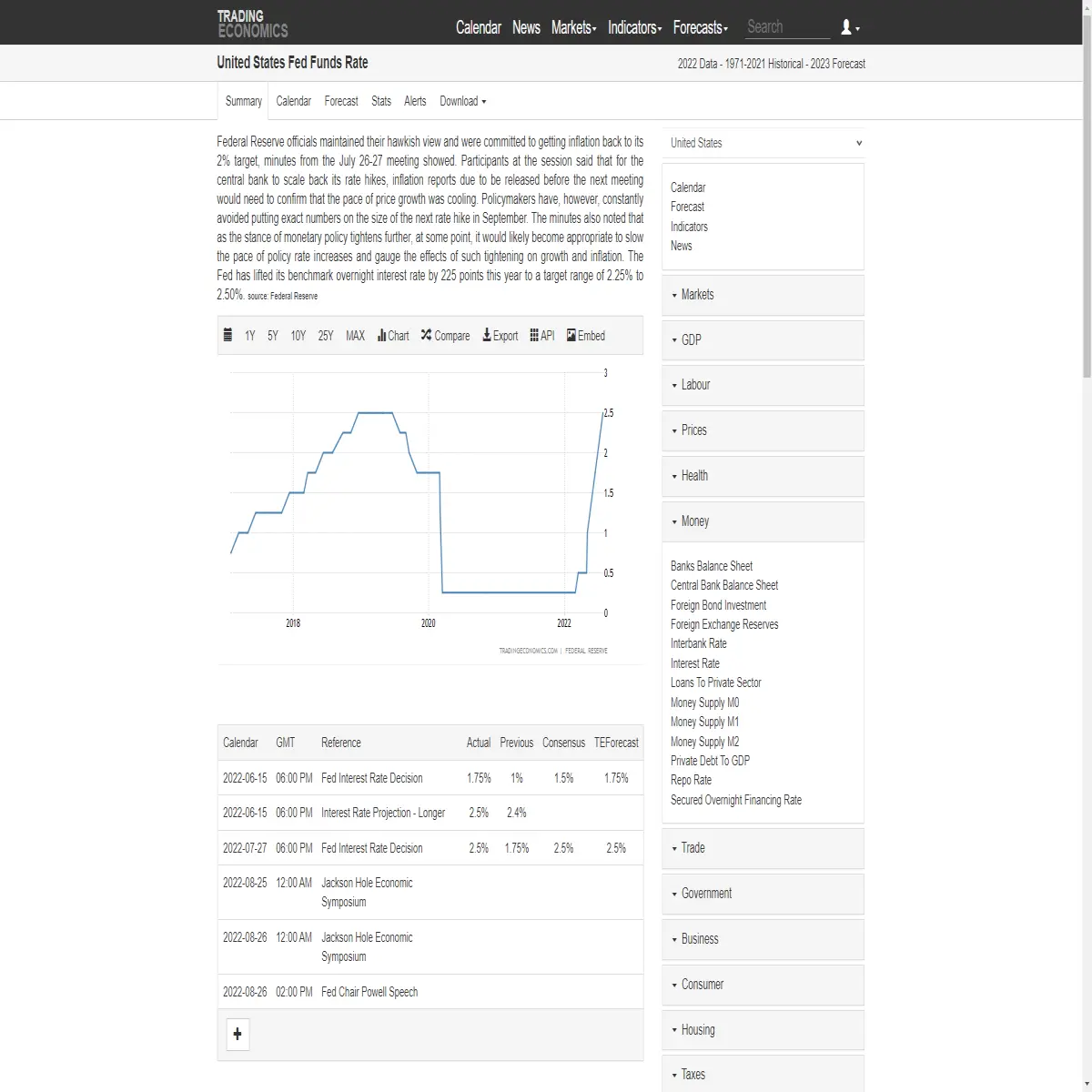Expand the Taxes sidebar section

[x=763, y=1075]
